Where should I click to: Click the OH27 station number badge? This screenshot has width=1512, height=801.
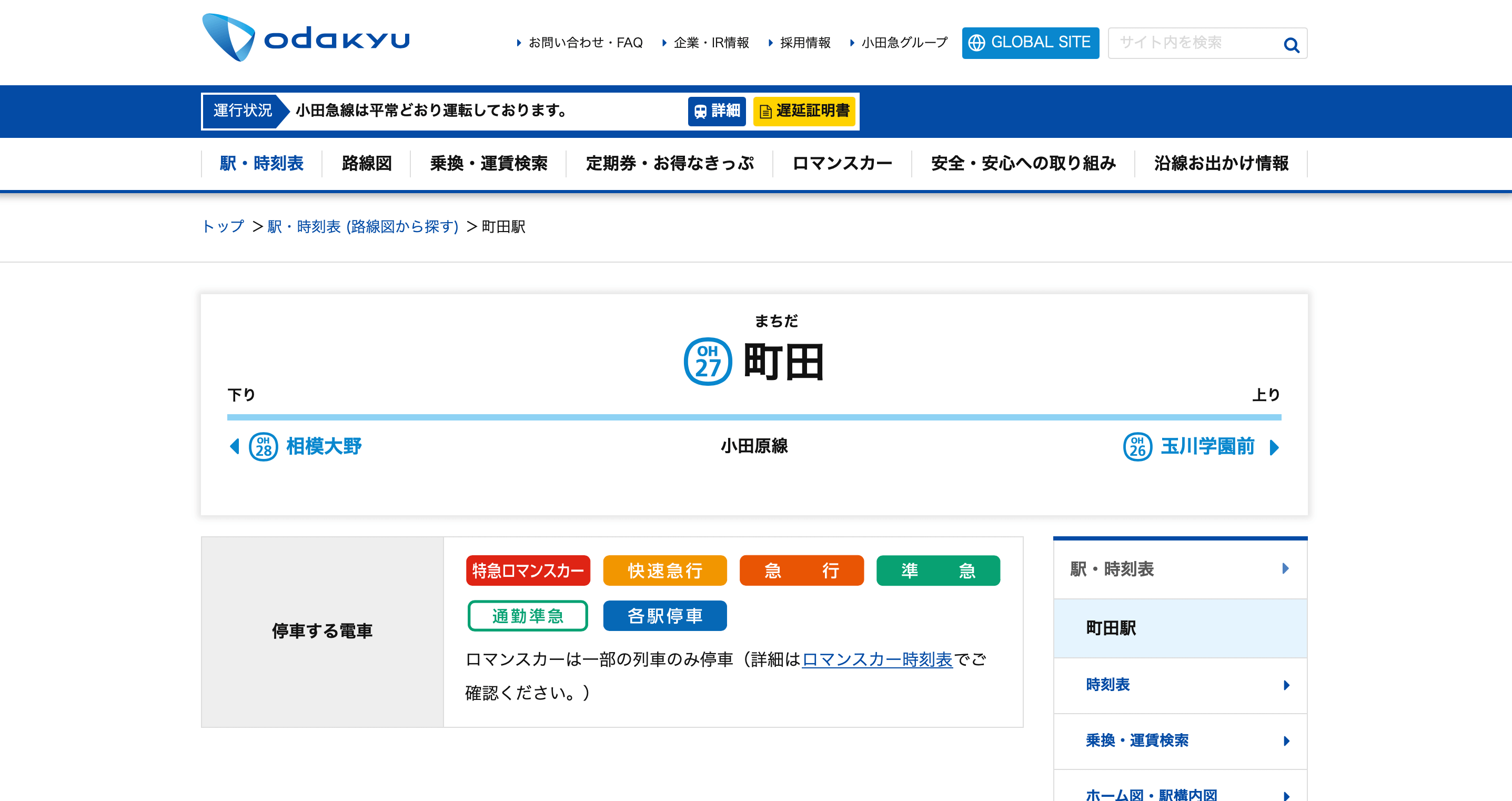708,361
